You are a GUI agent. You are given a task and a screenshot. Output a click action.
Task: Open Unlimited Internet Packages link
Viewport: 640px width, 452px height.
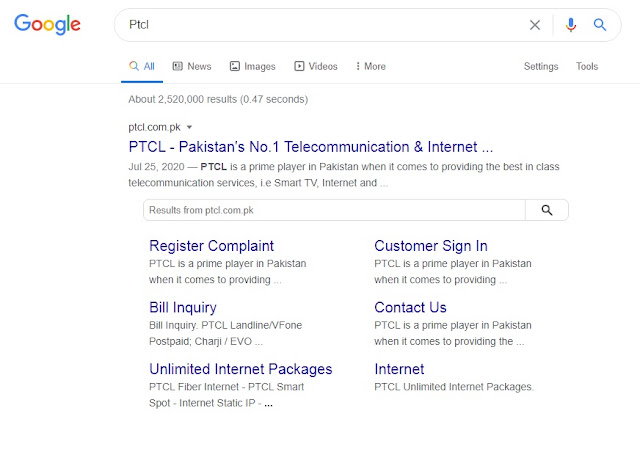coord(241,369)
